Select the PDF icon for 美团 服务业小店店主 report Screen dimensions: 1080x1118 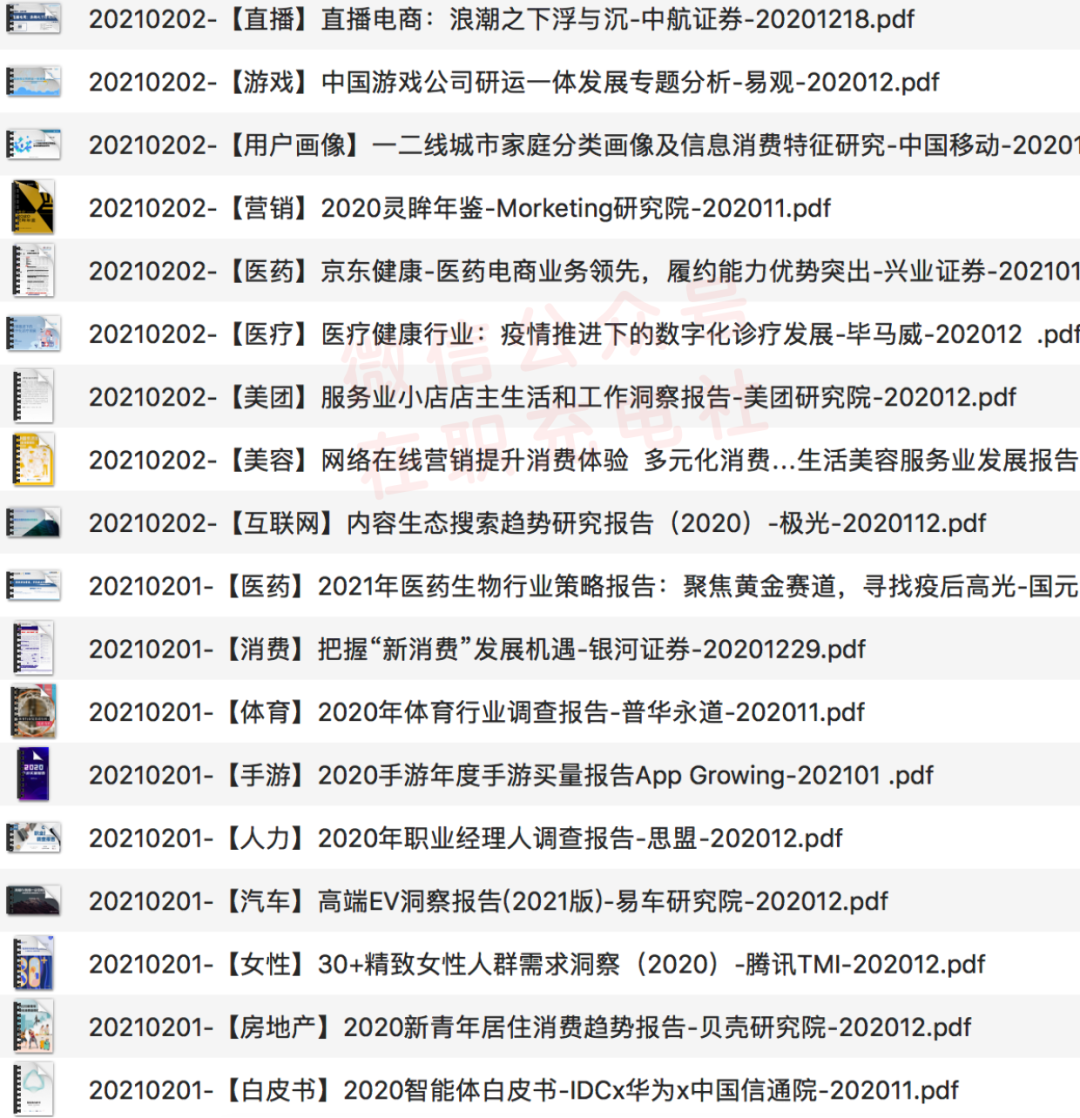(x=33, y=396)
